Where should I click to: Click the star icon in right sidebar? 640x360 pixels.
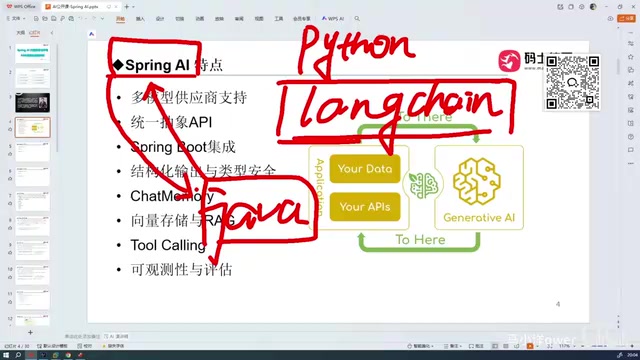point(631,56)
